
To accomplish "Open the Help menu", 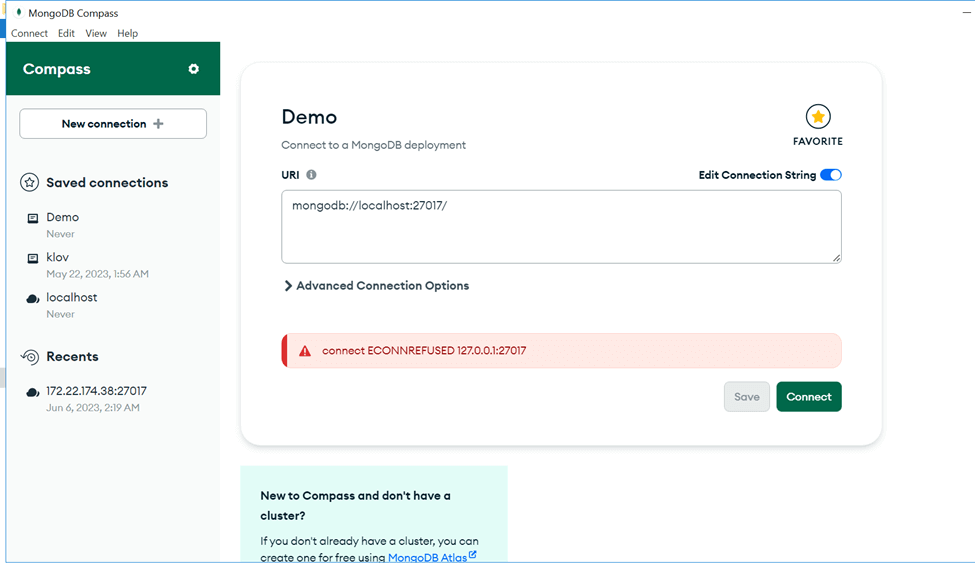I will tap(127, 33).
